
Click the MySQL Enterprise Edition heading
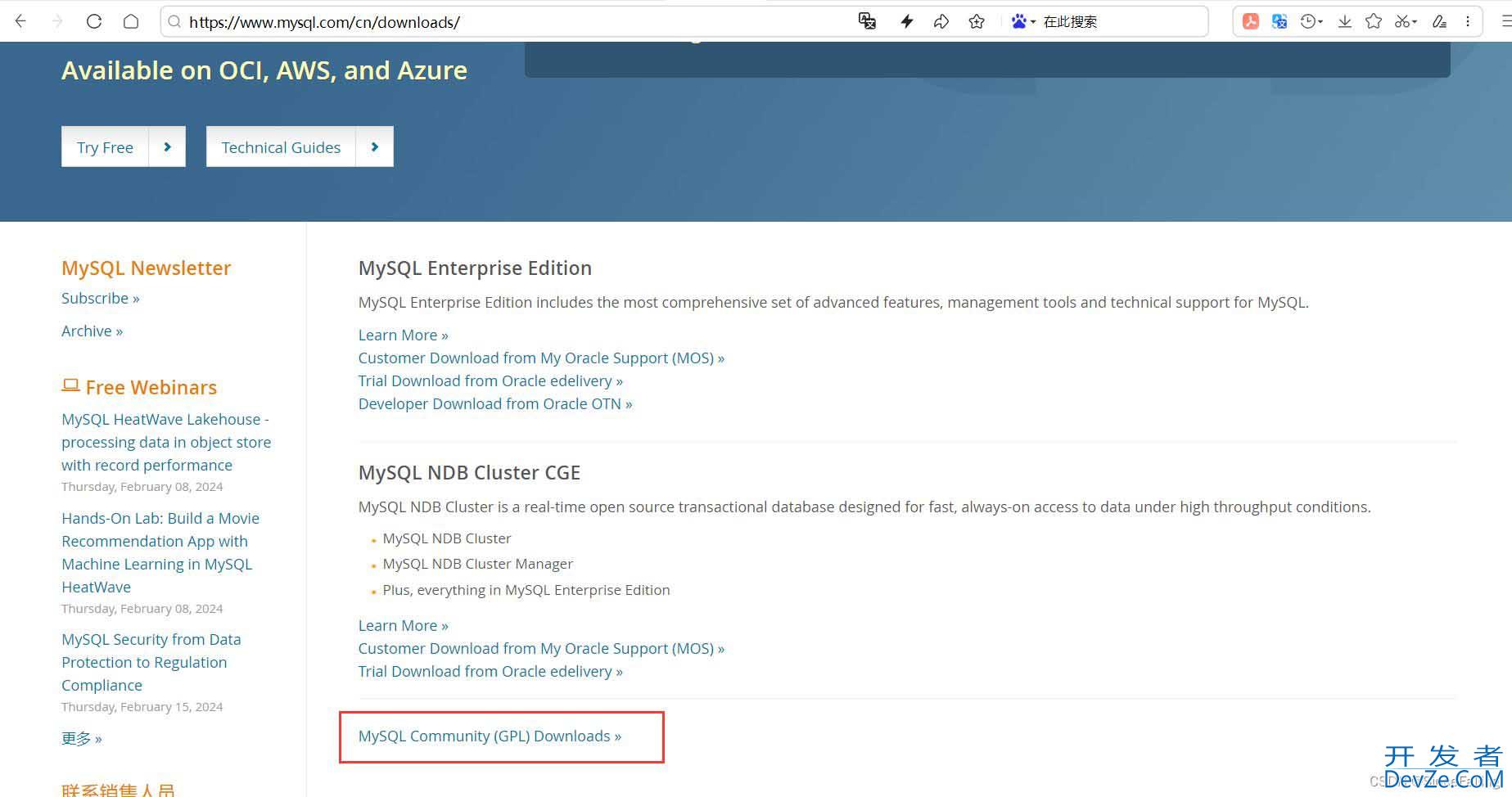pyautogui.click(x=475, y=268)
